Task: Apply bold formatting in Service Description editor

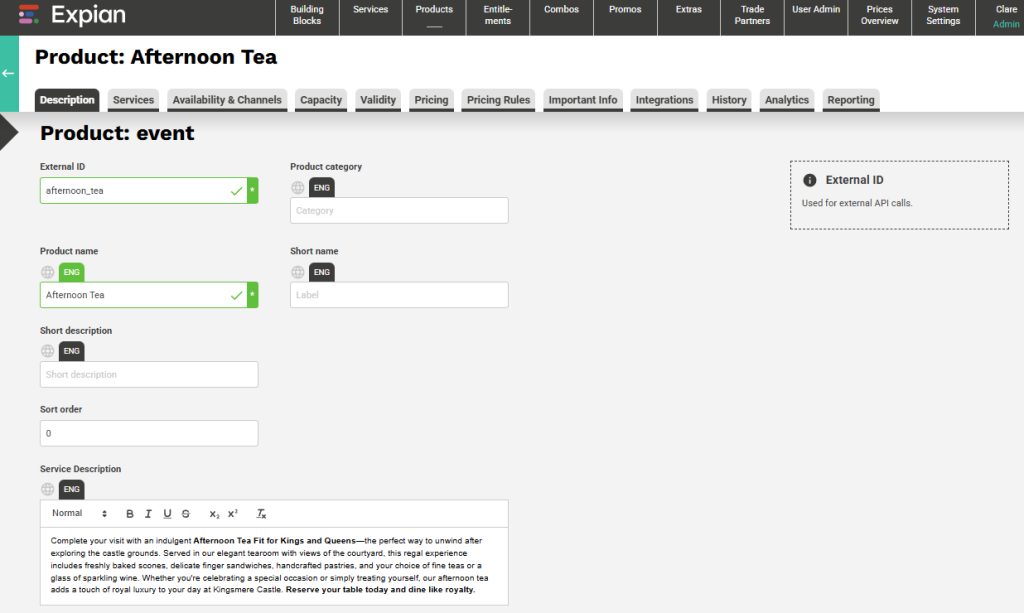Action: coord(129,514)
